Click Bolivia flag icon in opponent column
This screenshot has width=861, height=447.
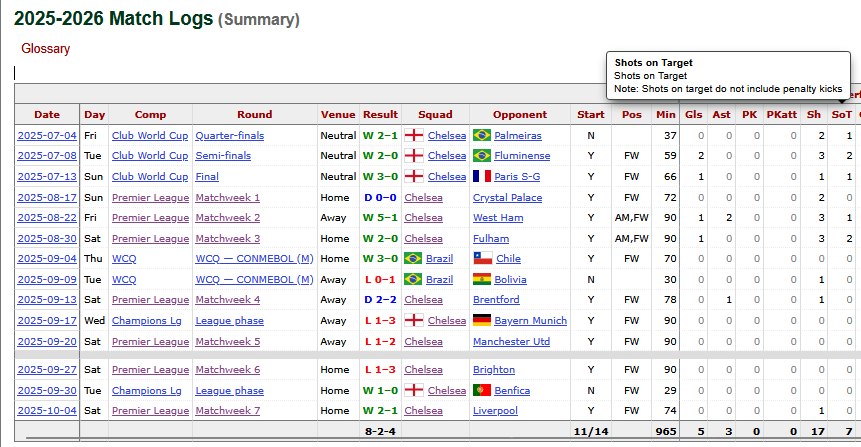pos(482,279)
